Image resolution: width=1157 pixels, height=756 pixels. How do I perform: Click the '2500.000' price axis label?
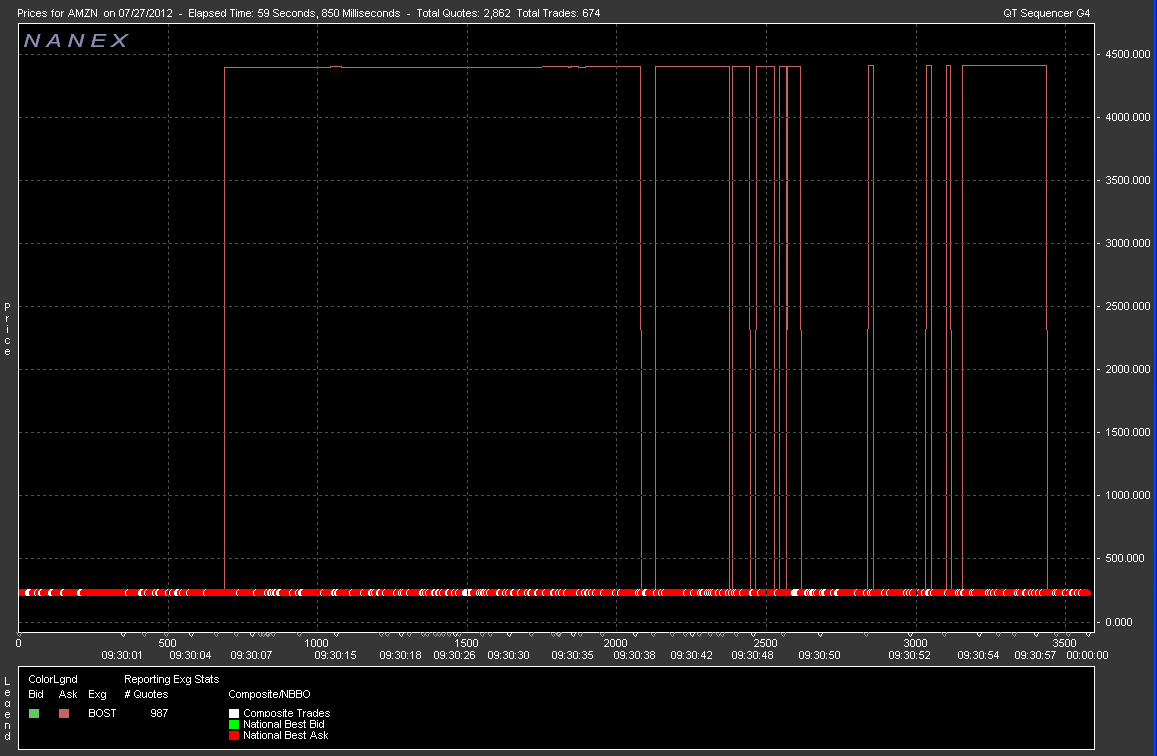[1127, 306]
